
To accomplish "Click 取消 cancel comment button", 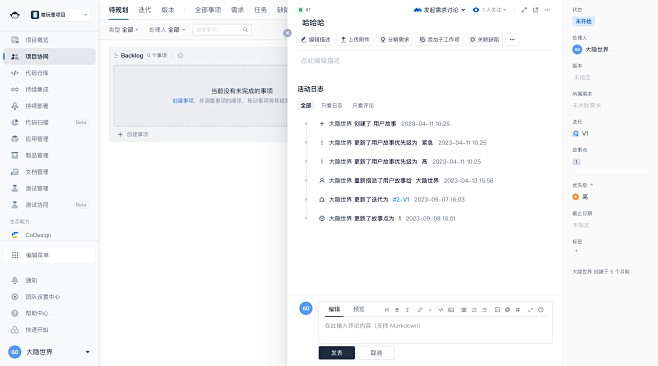I will 376,353.
